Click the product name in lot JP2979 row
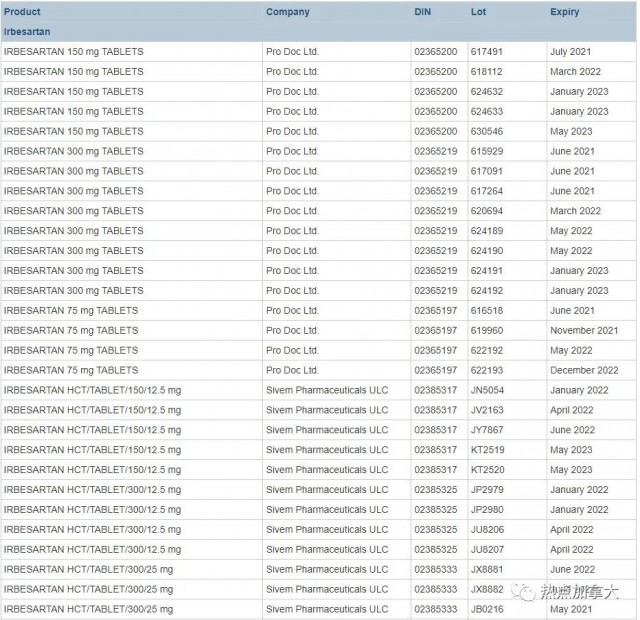 coord(92,490)
